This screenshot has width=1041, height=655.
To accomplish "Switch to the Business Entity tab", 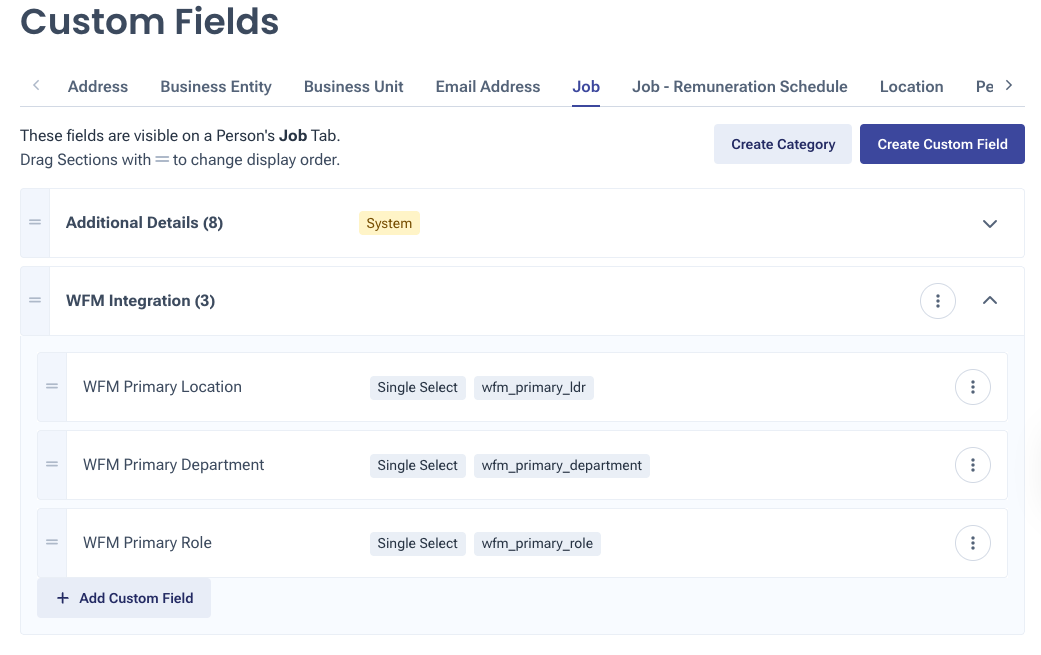I will coord(216,87).
